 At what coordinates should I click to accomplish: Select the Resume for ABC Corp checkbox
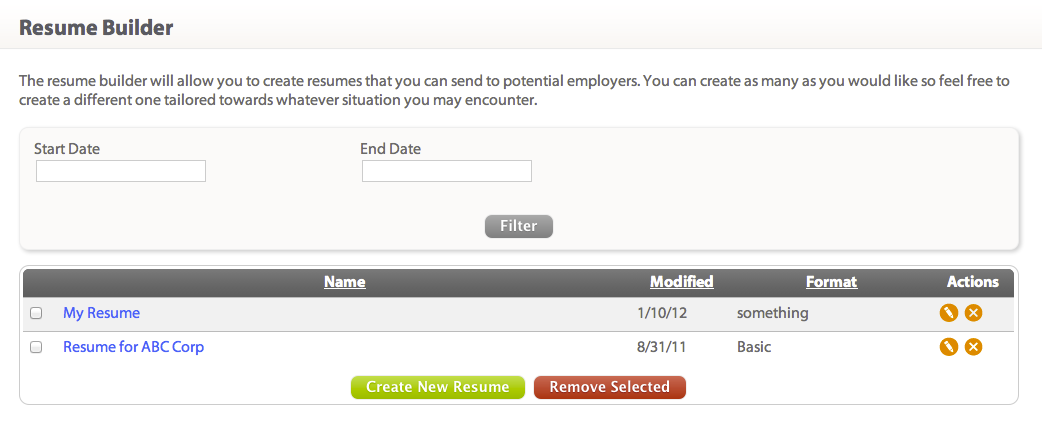click(x=36, y=347)
